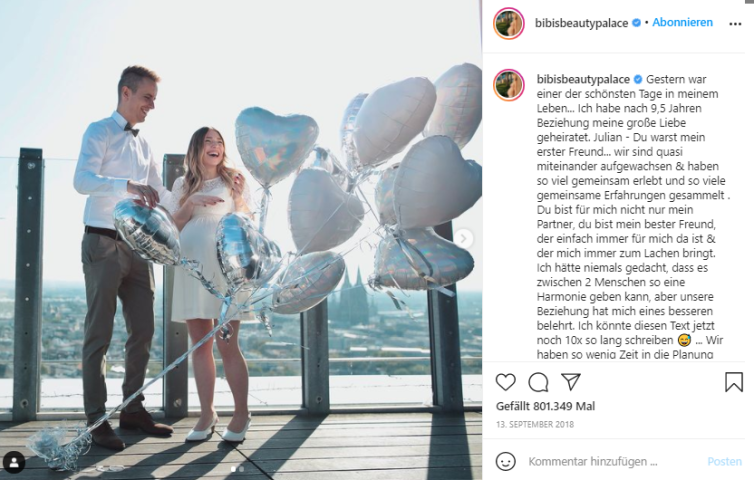The image size is (754, 480).
Task: Like the post with the heart icon
Action: (x=505, y=382)
